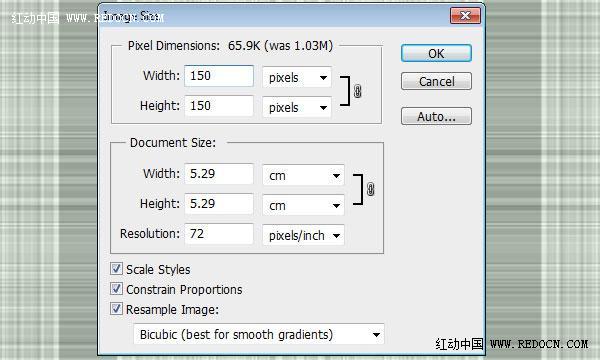The width and height of the screenshot is (600, 360).
Task: Click the Cancel button
Action: pos(436,81)
